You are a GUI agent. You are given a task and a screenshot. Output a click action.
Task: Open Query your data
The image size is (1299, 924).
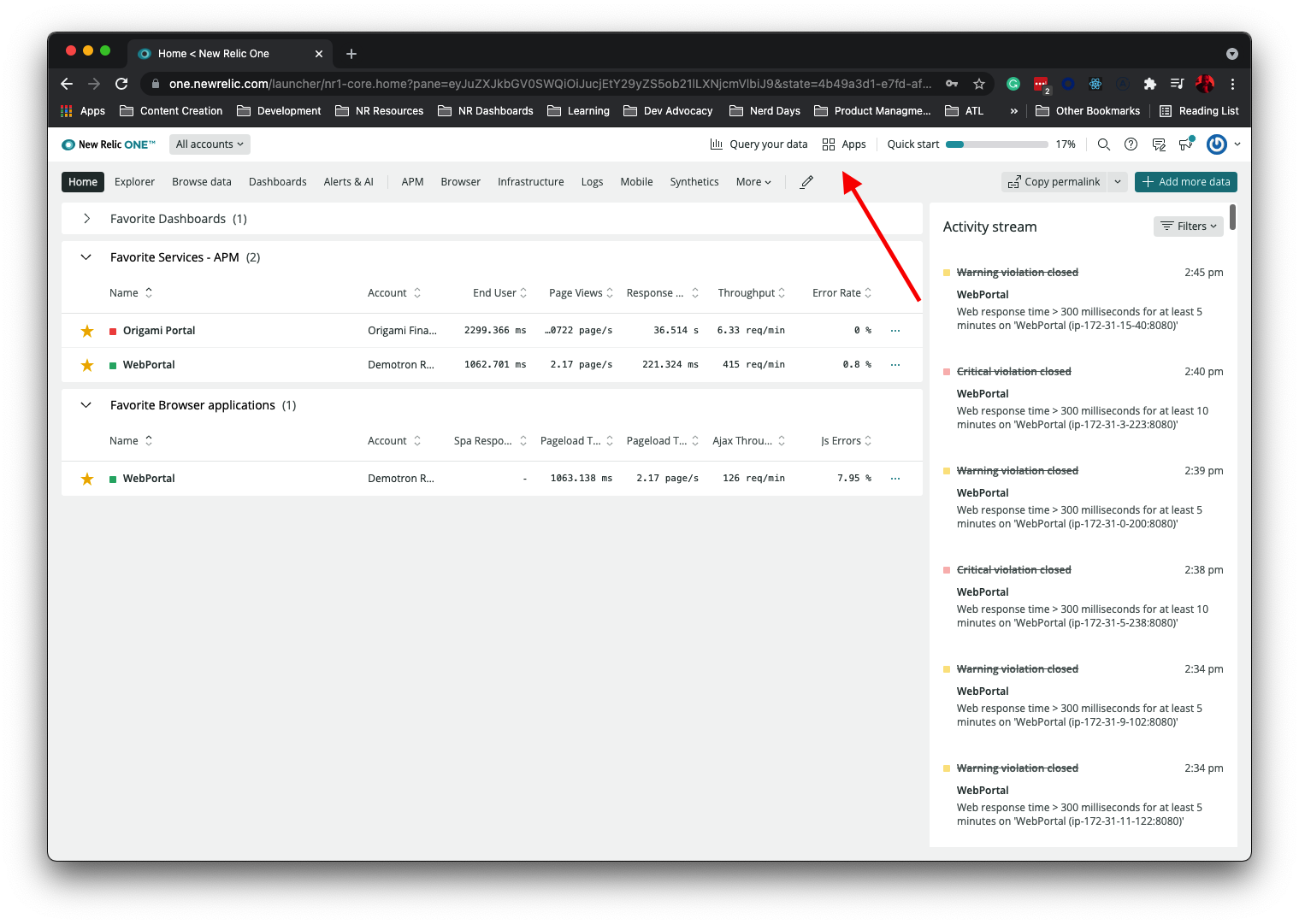click(x=759, y=144)
